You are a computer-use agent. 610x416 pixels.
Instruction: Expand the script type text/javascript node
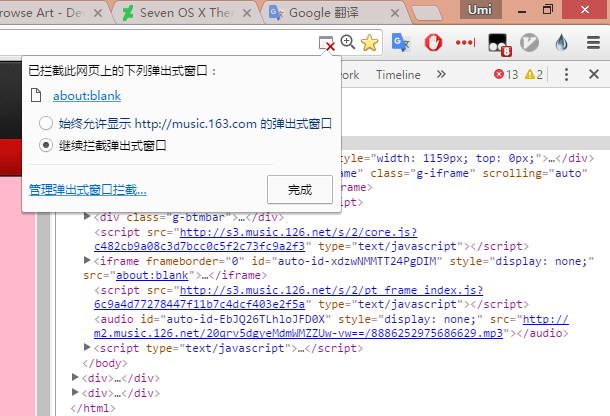89,348
